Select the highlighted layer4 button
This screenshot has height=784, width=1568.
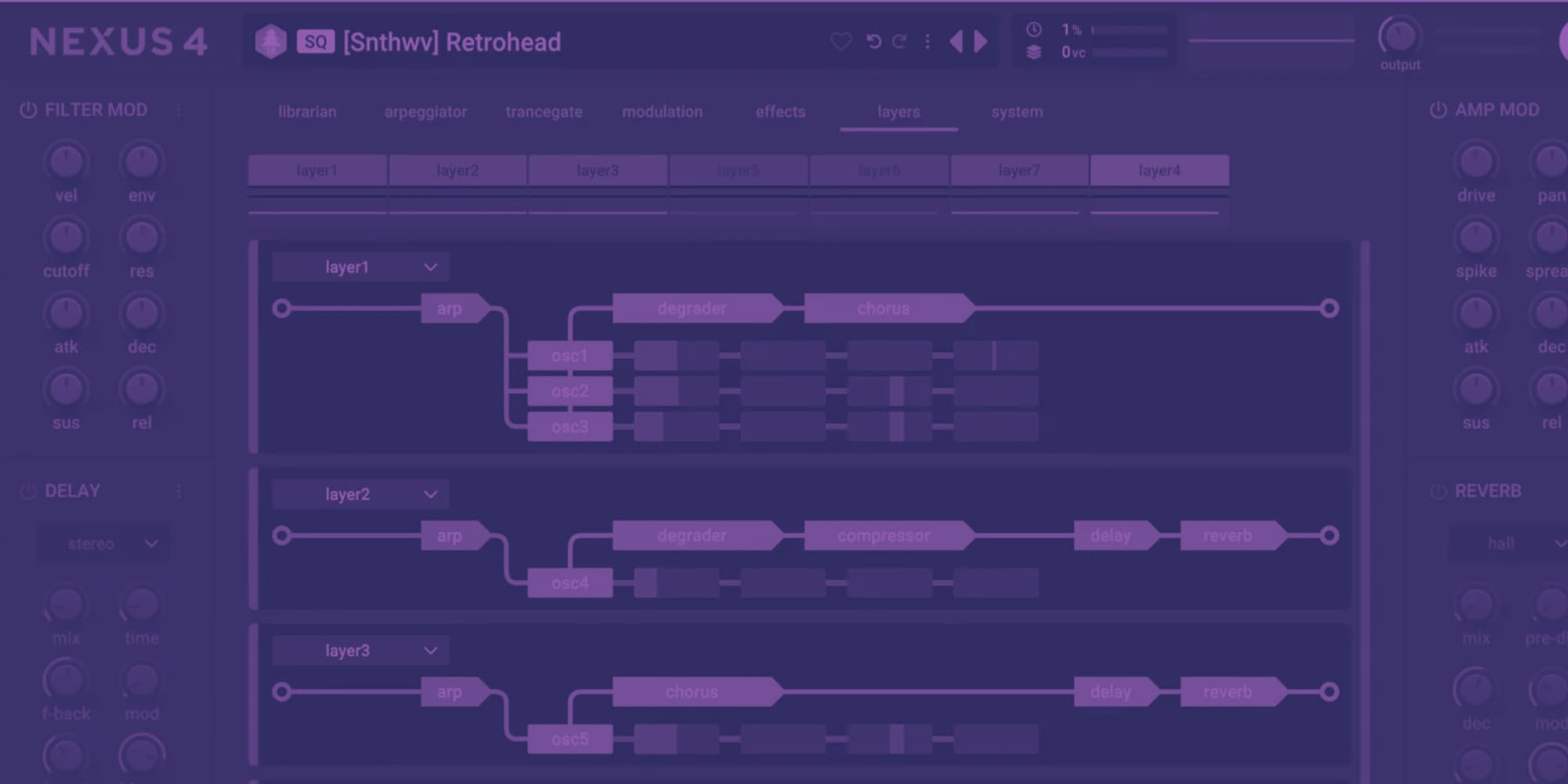click(x=1160, y=170)
